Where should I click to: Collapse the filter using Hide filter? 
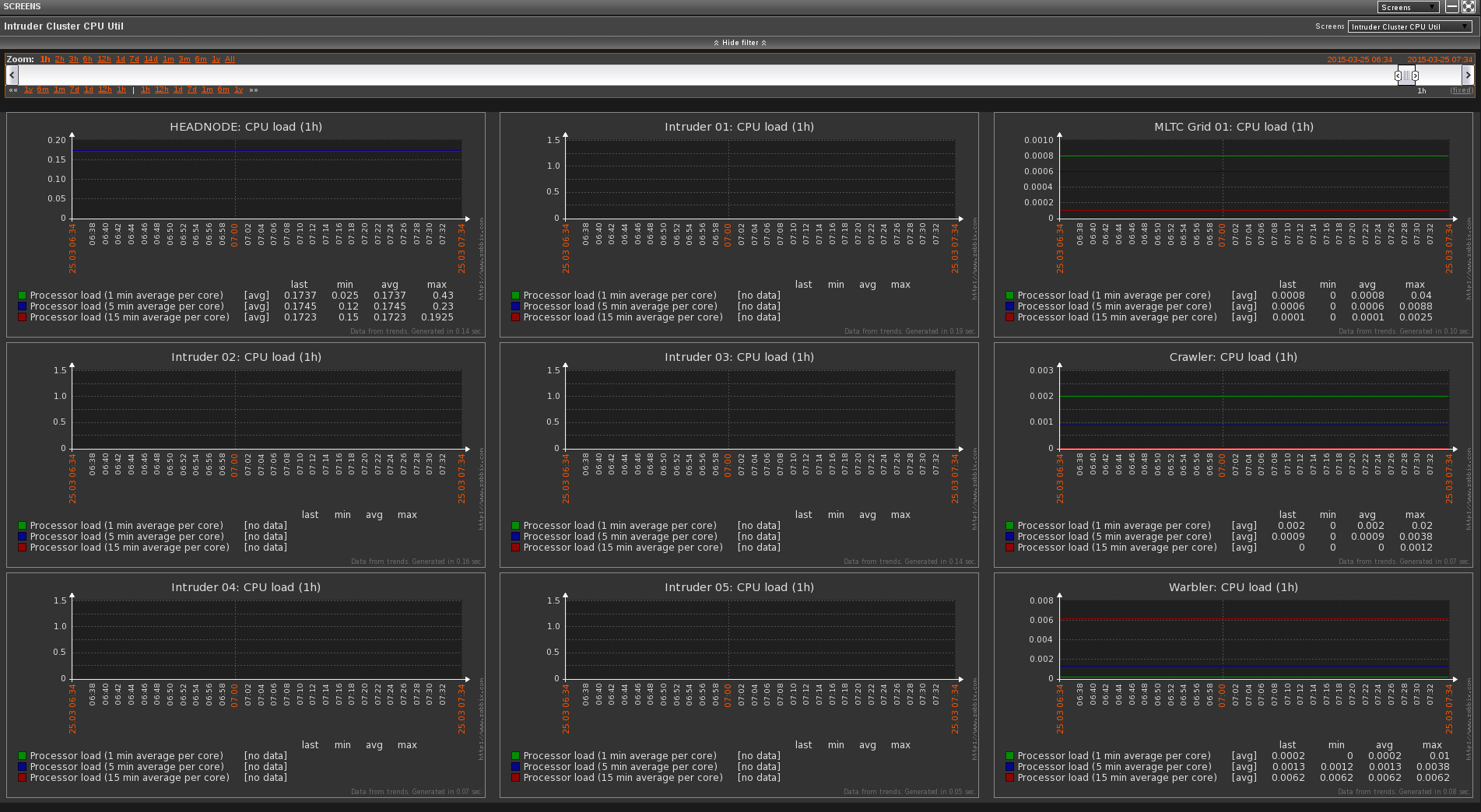click(740, 43)
